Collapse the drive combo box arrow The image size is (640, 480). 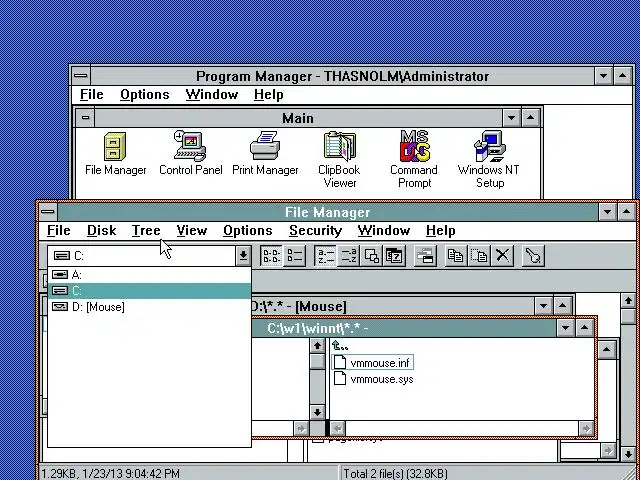click(x=243, y=256)
